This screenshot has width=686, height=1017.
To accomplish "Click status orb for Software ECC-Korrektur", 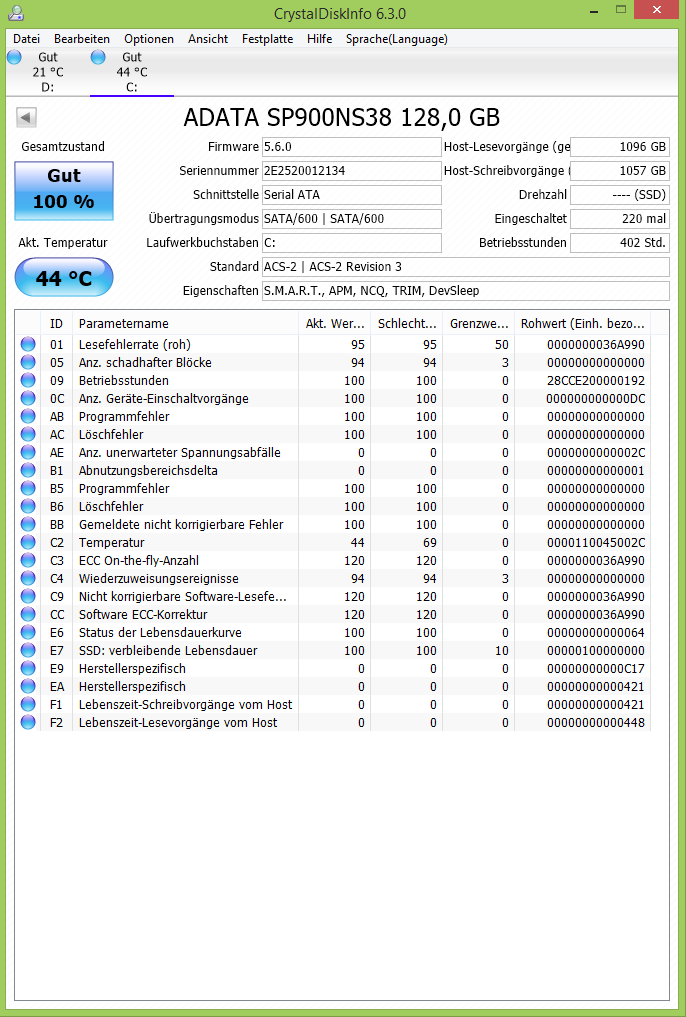I will (x=28, y=614).
